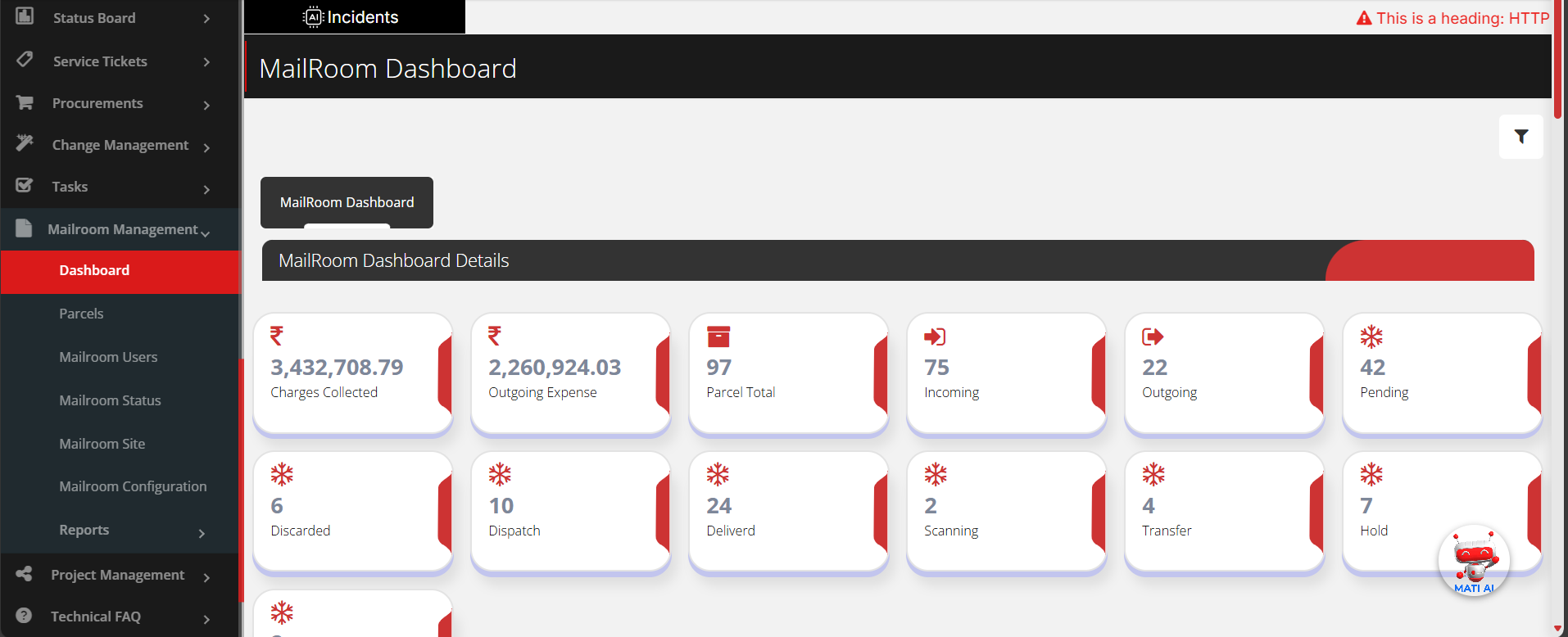Screen dimensions: 1568x637
Task: Collapse the Mailroom Management chevron
Action: (x=205, y=233)
